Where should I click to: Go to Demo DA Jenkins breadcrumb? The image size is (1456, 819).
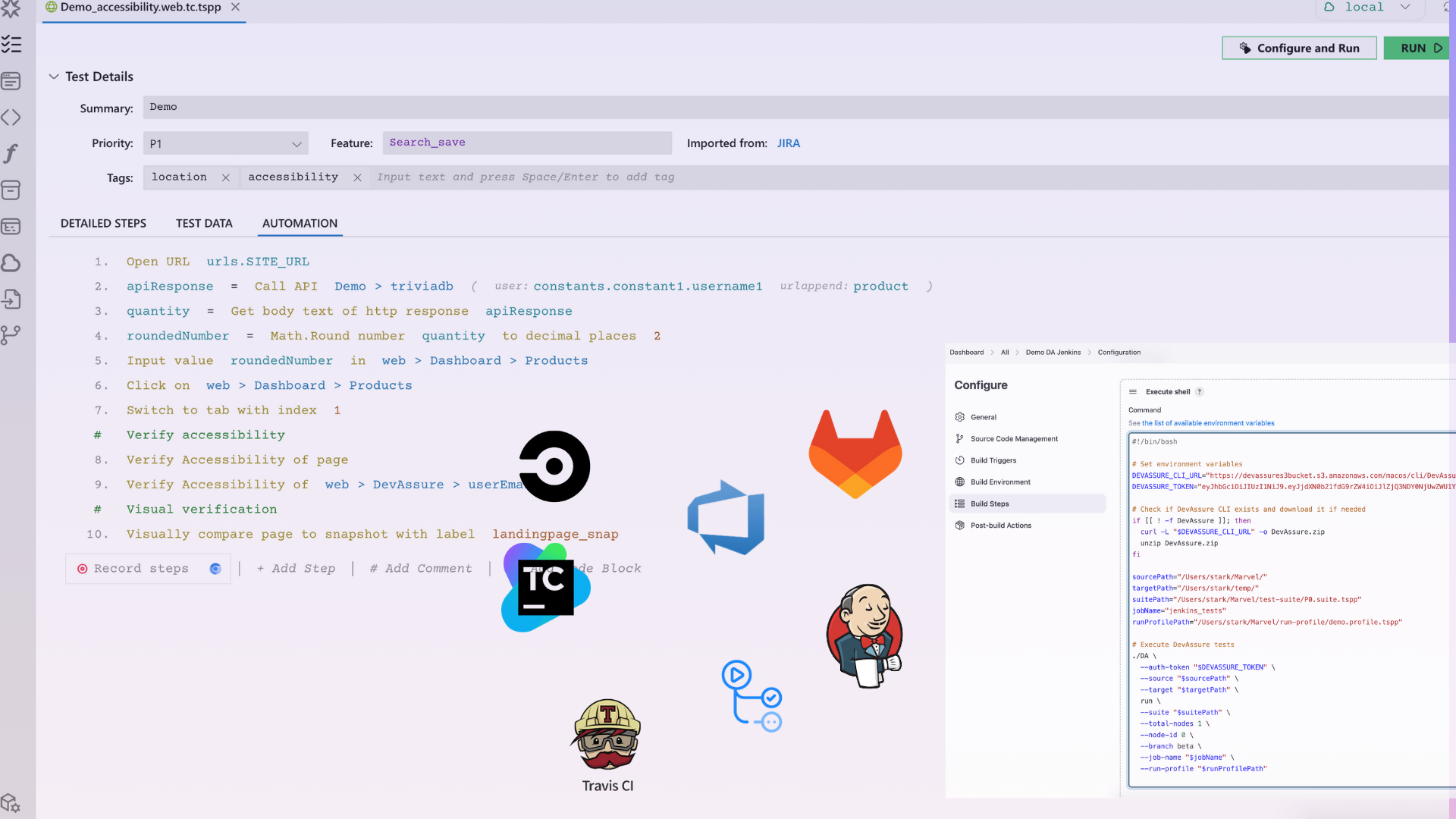coord(1053,353)
